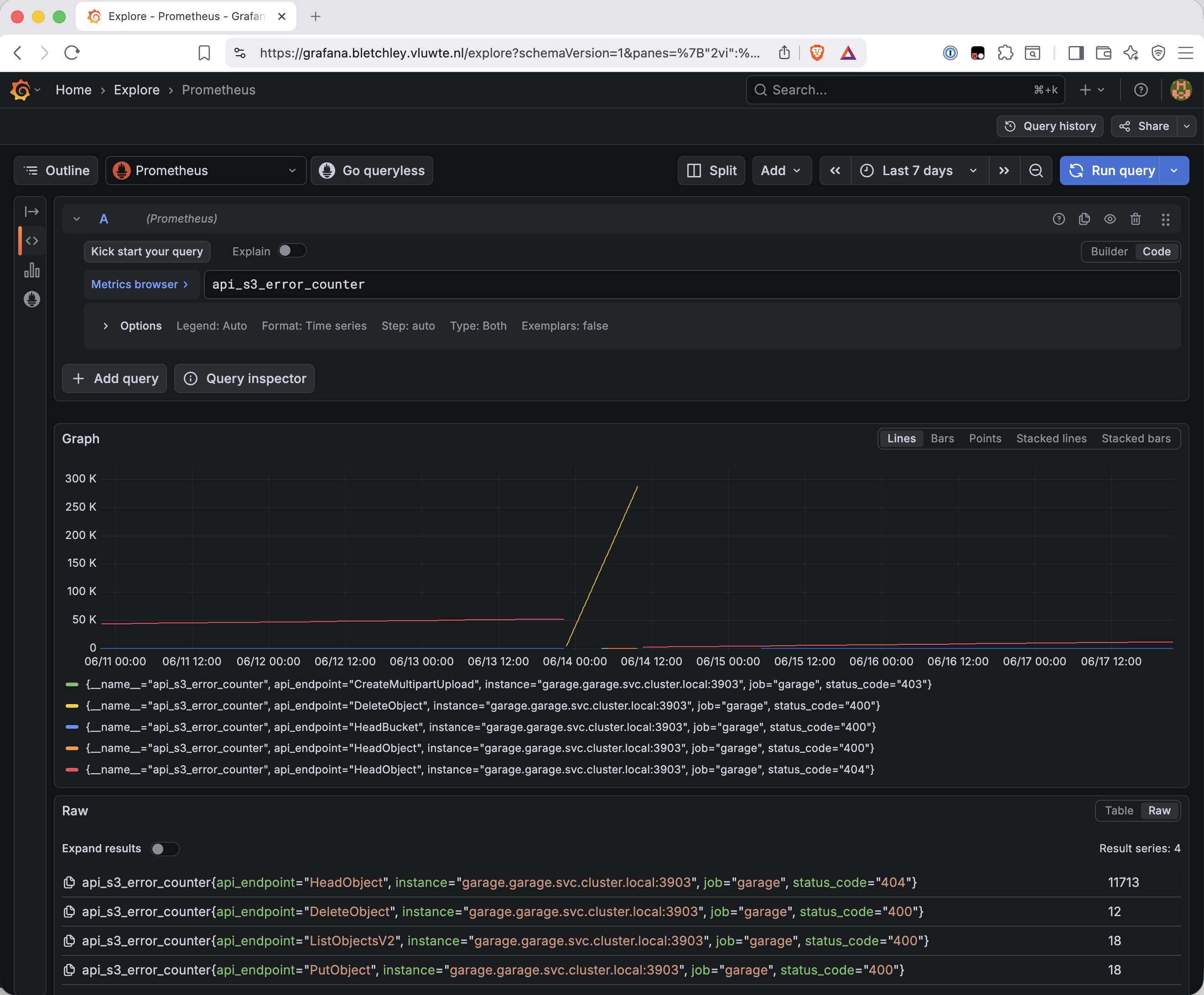Image resolution: width=1204 pixels, height=995 pixels.
Task: Select the query code icon in sidebar
Action: click(32, 241)
